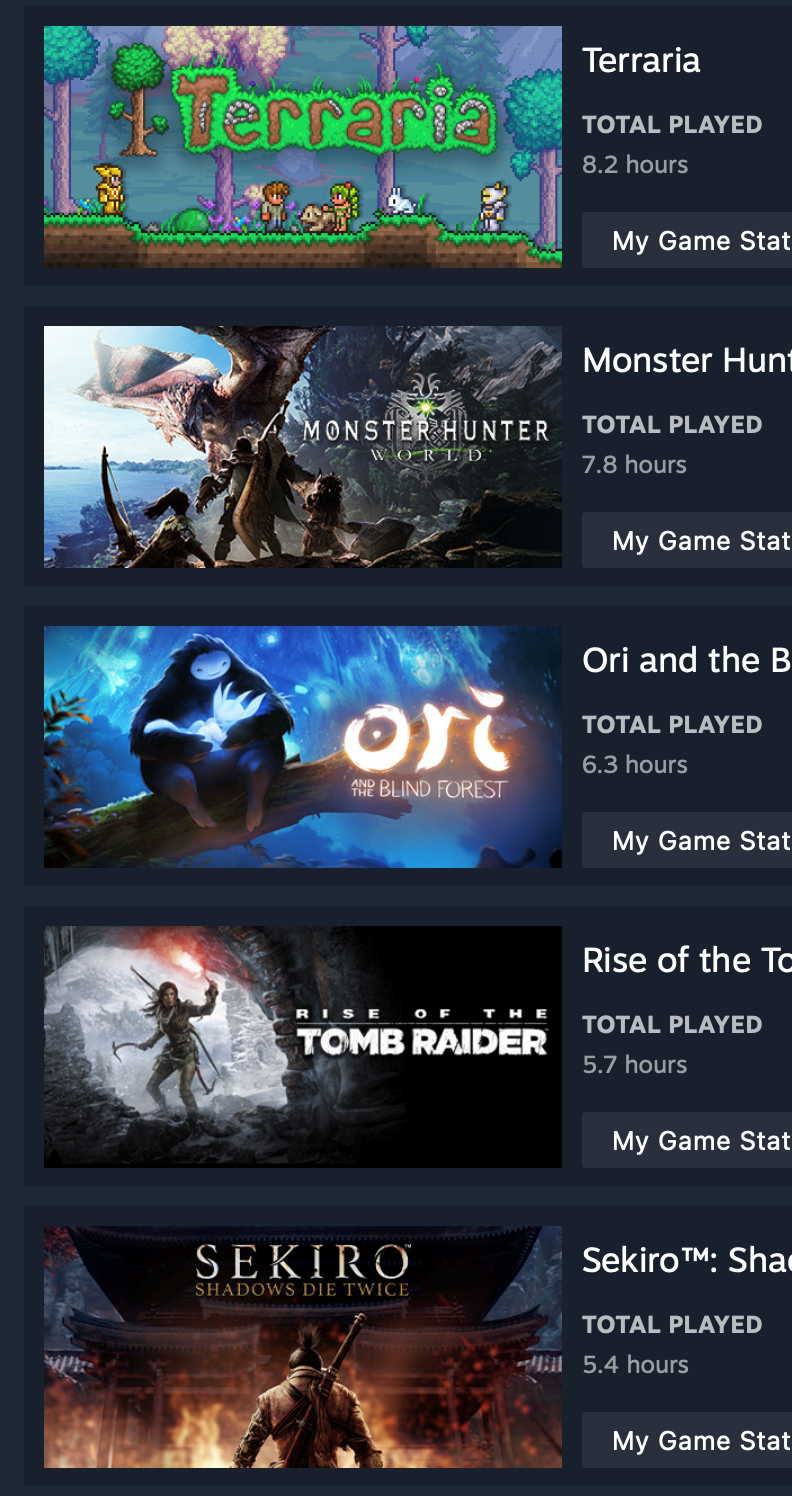Viewport: 792px width, 1496px height.
Task: Click the Monster Hunter game title link
Action: tap(687, 361)
